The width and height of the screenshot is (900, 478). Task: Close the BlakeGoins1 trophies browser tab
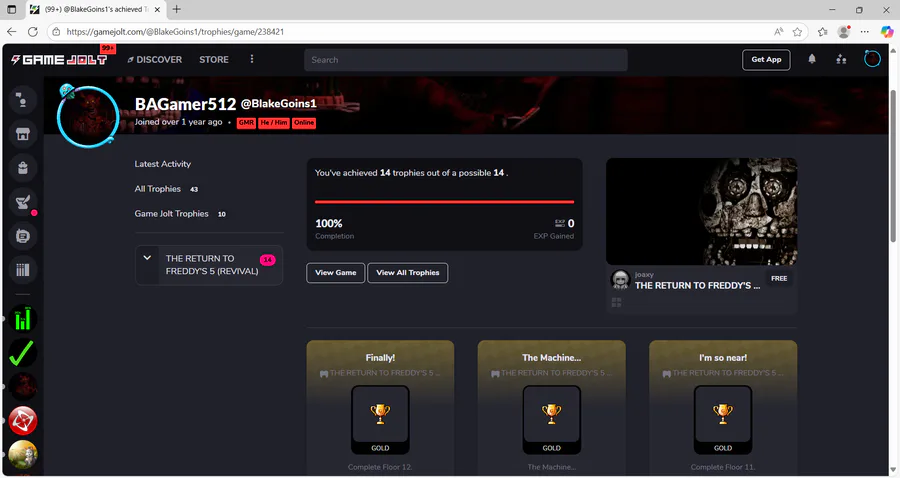(x=157, y=9)
